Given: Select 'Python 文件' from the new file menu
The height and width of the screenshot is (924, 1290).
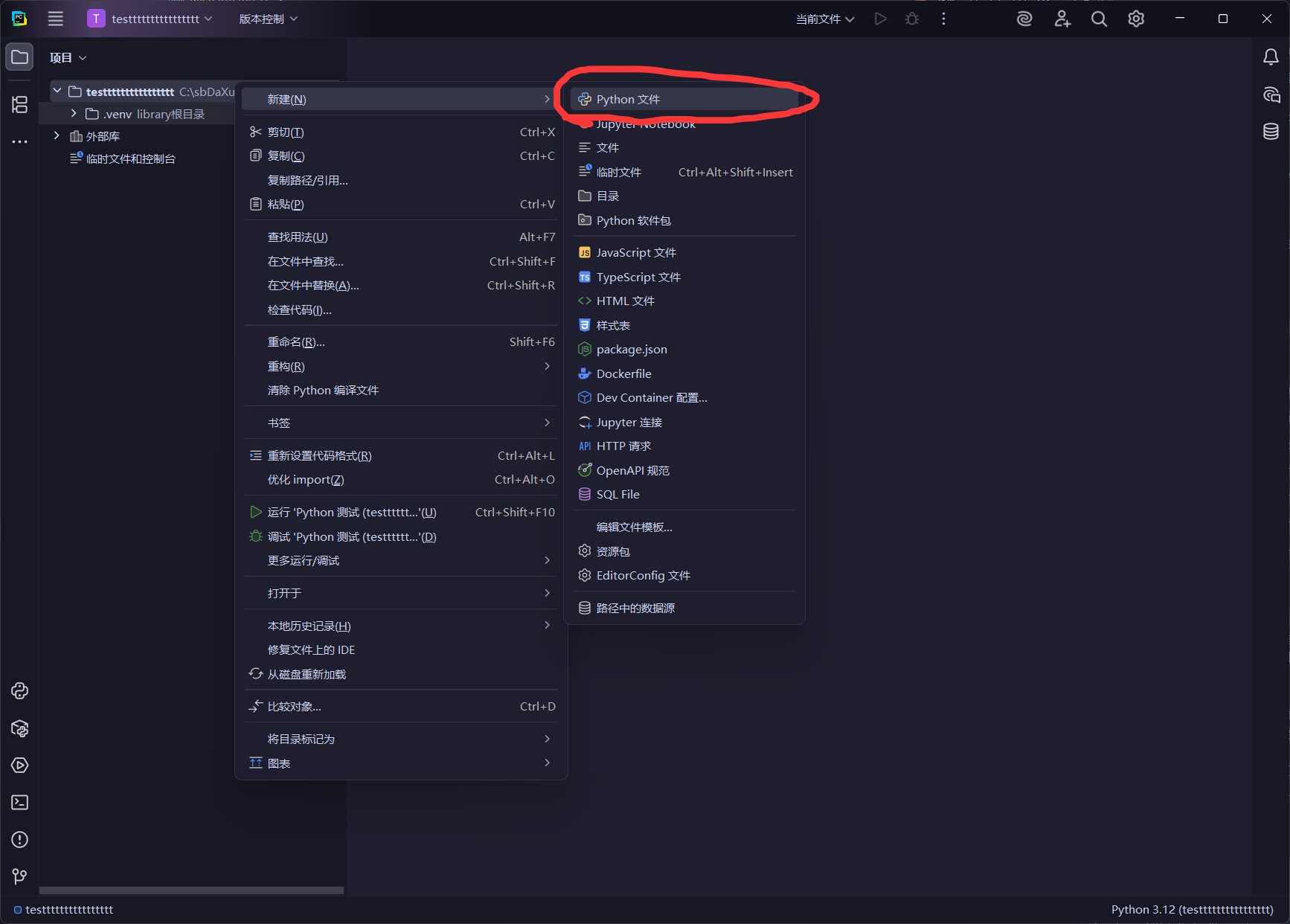Looking at the screenshot, I should point(629,98).
